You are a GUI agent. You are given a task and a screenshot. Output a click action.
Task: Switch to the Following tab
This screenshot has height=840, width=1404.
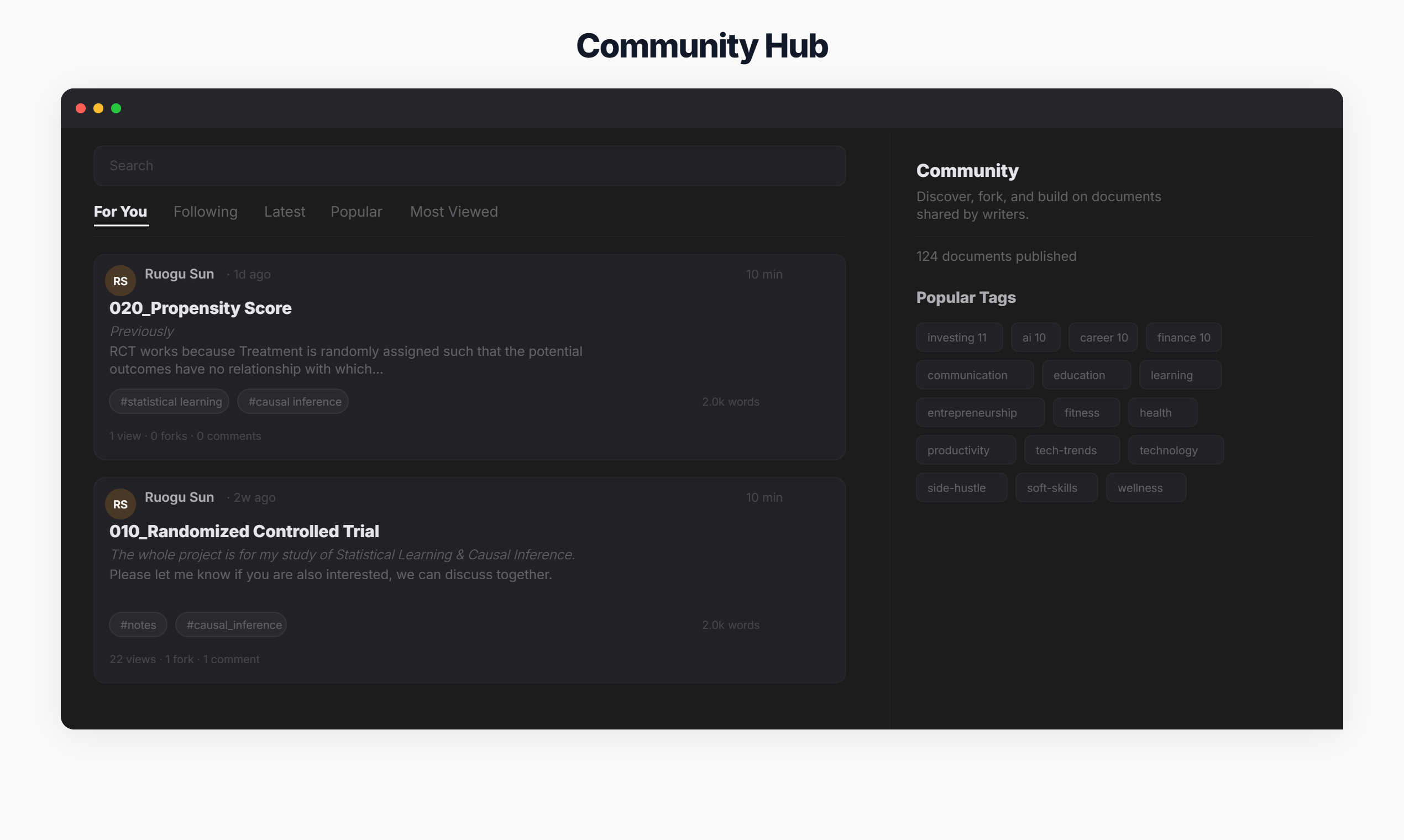tap(206, 212)
